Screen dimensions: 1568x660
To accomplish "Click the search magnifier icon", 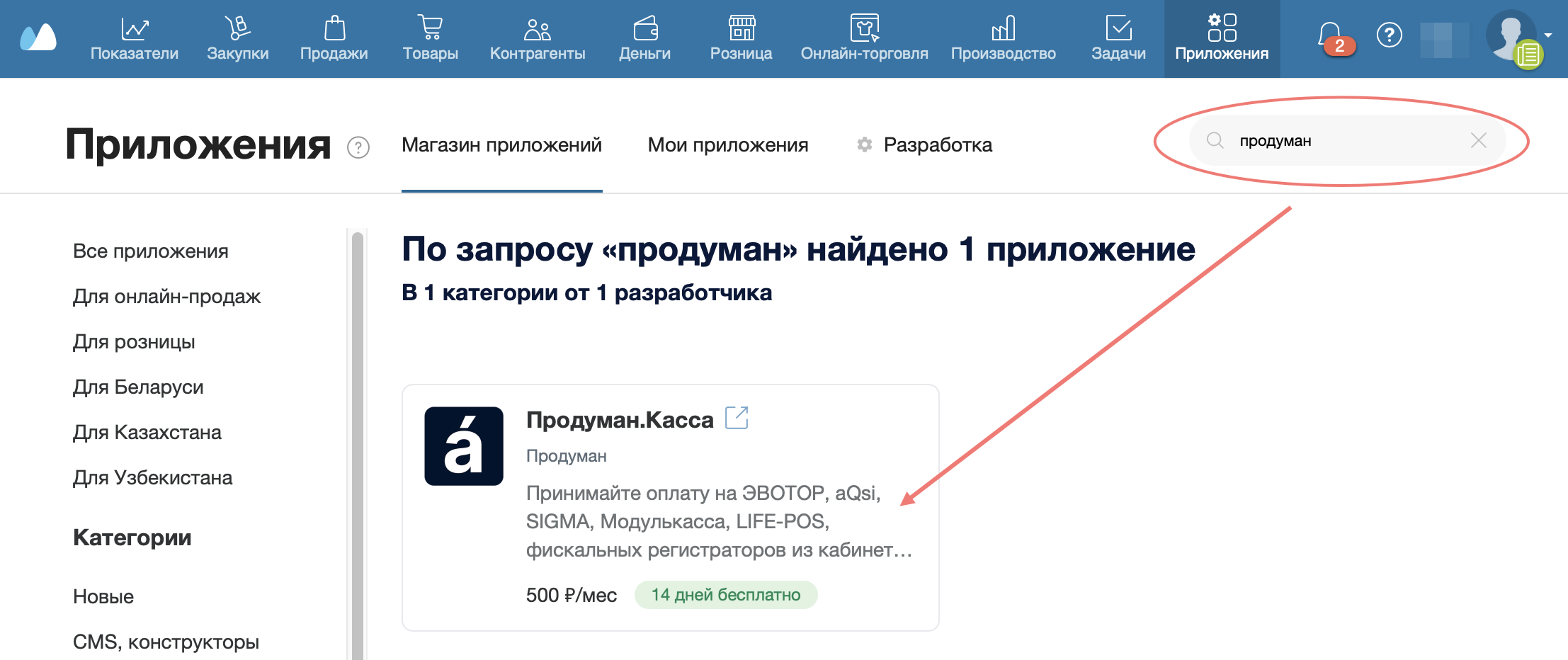I will (1215, 140).
